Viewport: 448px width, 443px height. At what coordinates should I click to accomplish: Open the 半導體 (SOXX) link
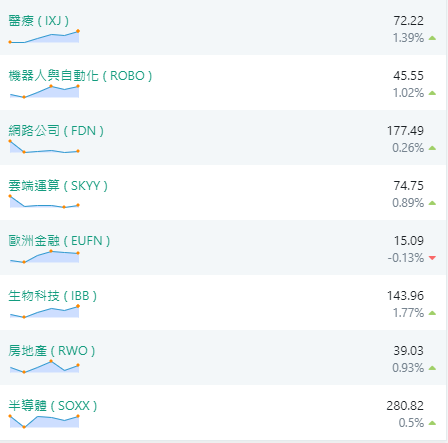pos(53,406)
